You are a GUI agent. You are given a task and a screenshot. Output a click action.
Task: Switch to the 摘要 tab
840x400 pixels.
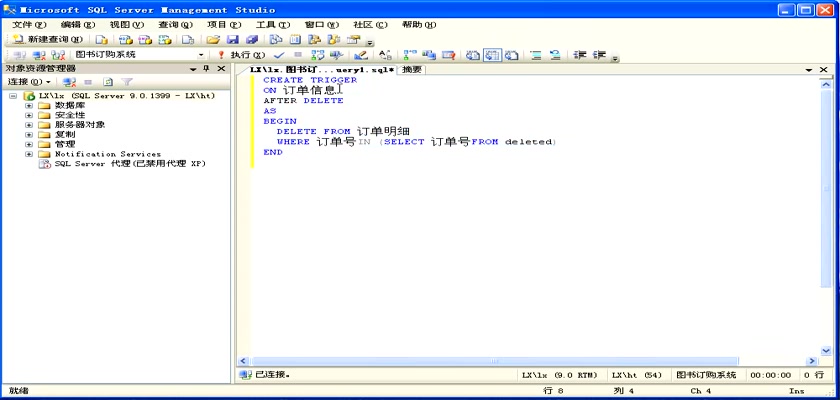coord(411,70)
